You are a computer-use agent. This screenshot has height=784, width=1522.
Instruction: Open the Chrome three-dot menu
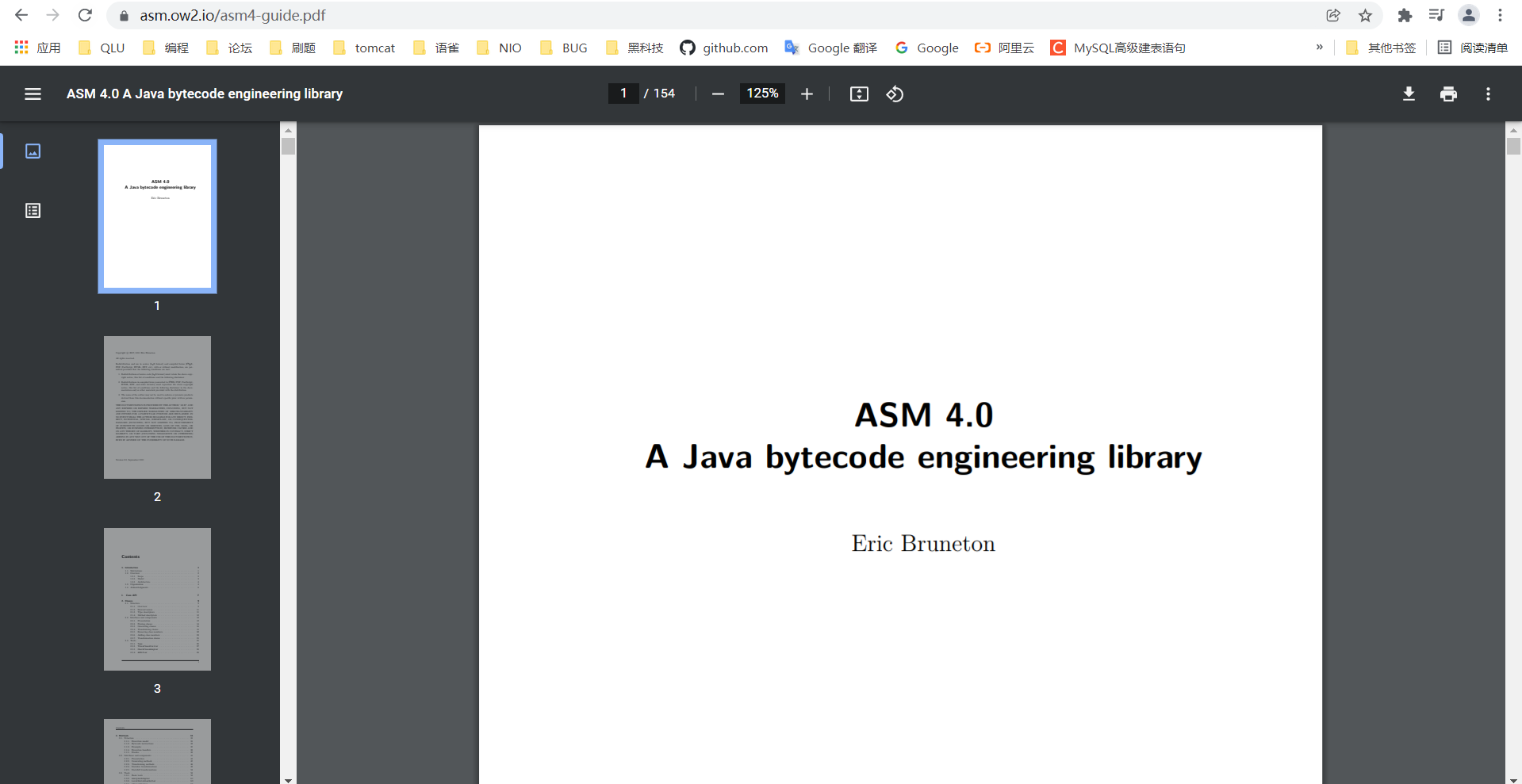(x=1500, y=15)
